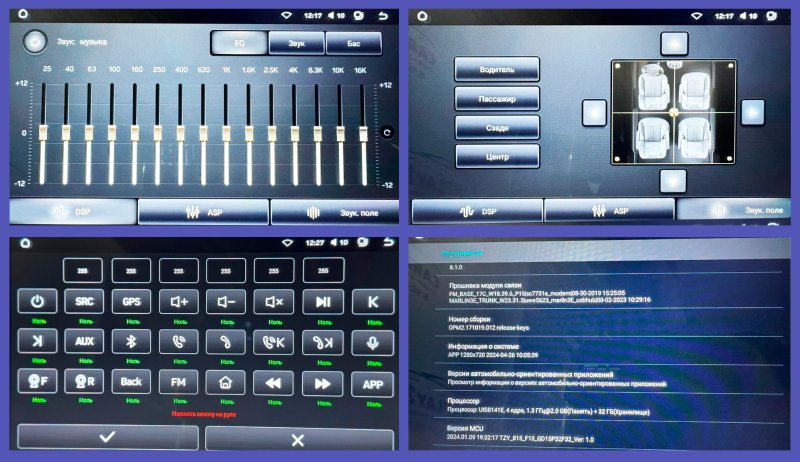Choose the microphone voice key icon
Screen dimensions: 800x462
pos(372,341)
